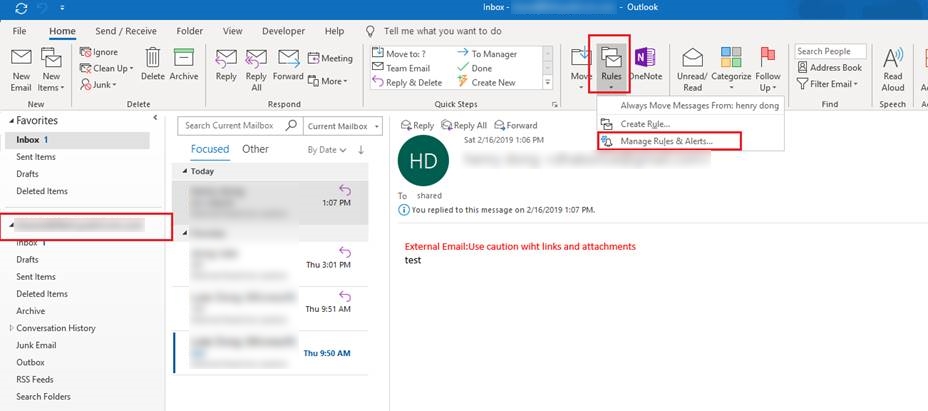Switch to the Other tab
This screenshot has height=411, width=928.
tap(255, 149)
